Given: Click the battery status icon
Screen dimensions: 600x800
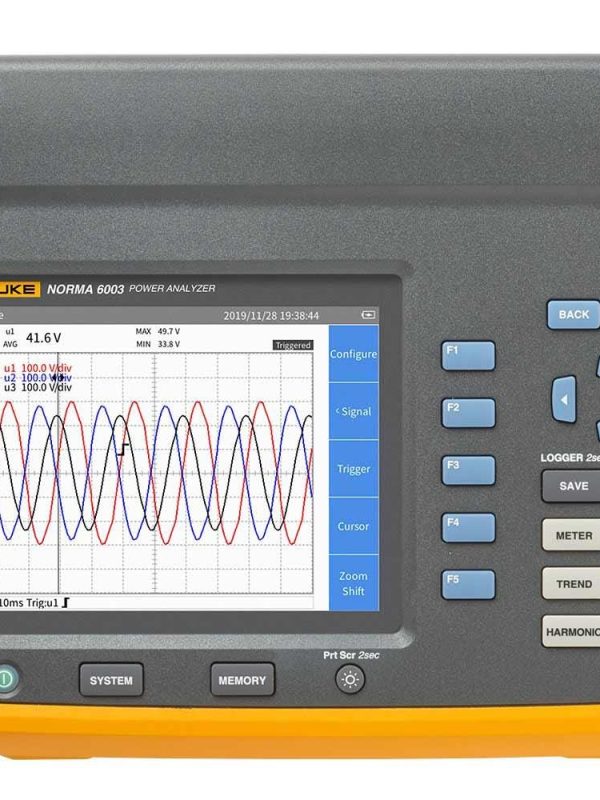Looking at the screenshot, I should pyautogui.click(x=368, y=315).
